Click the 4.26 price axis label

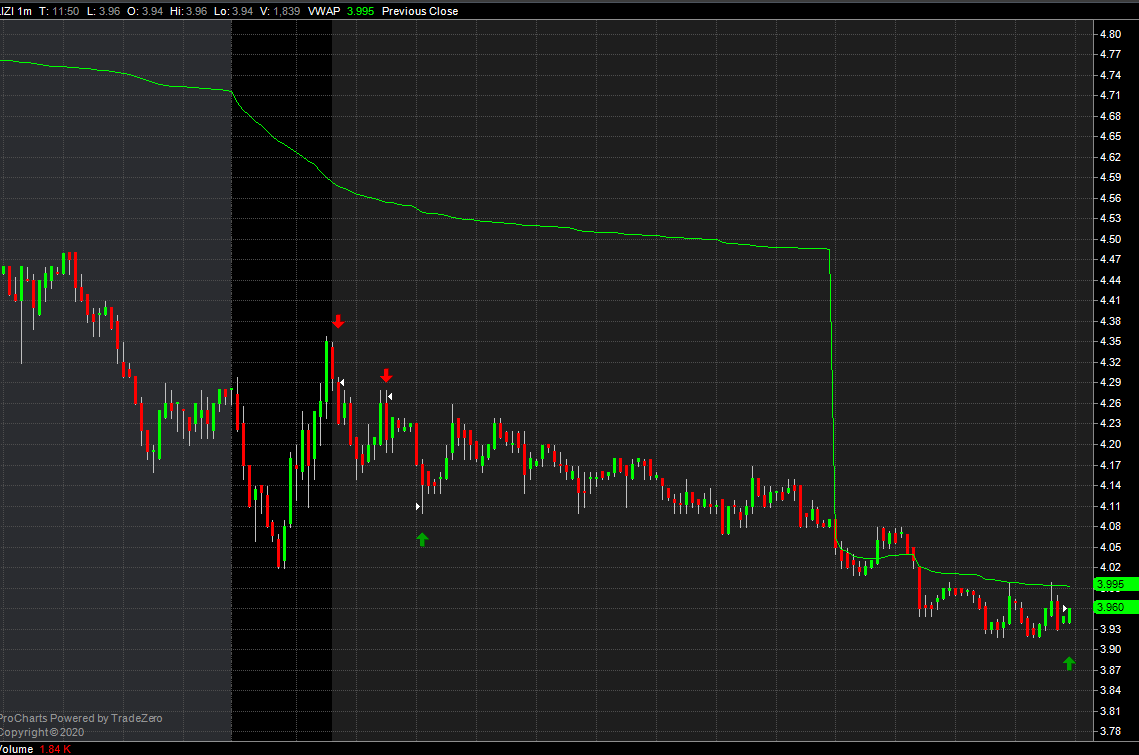[x=1110, y=403]
